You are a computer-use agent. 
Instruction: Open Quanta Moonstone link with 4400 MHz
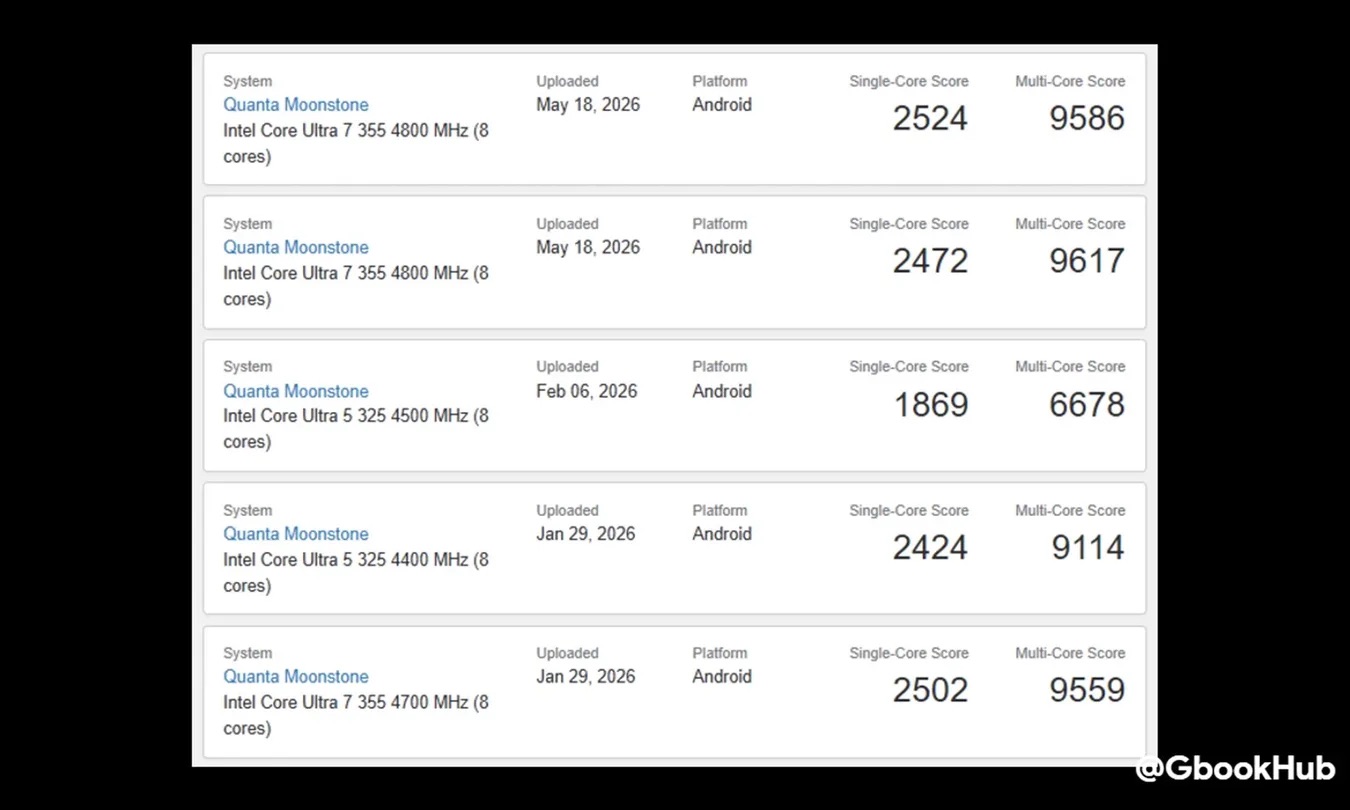[x=296, y=534]
